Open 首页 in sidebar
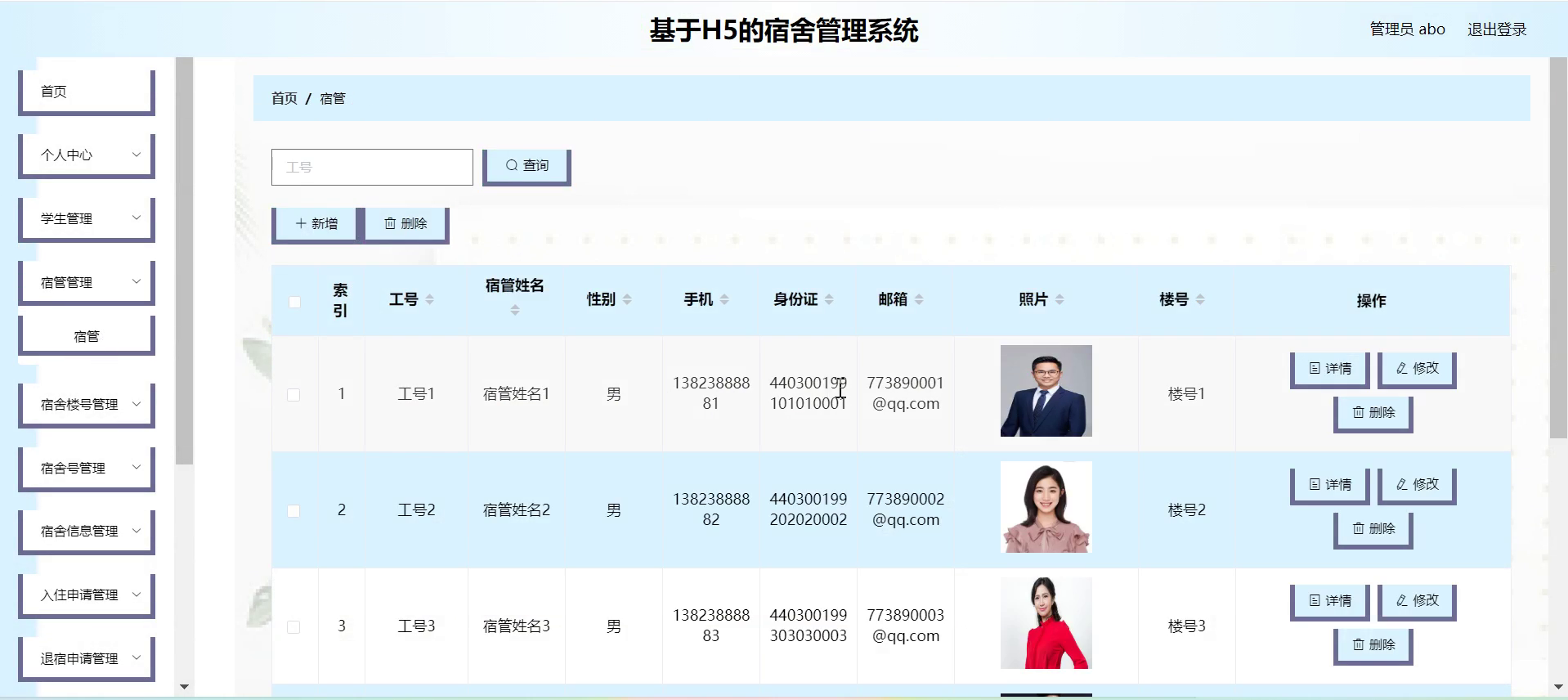1568x700 pixels. tap(87, 92)
